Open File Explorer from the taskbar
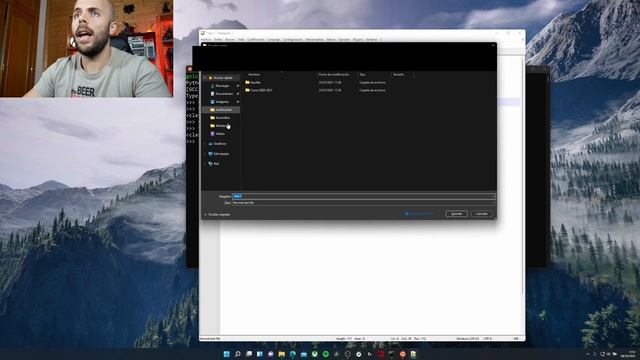The image size is (640, 360). (282, 354)
